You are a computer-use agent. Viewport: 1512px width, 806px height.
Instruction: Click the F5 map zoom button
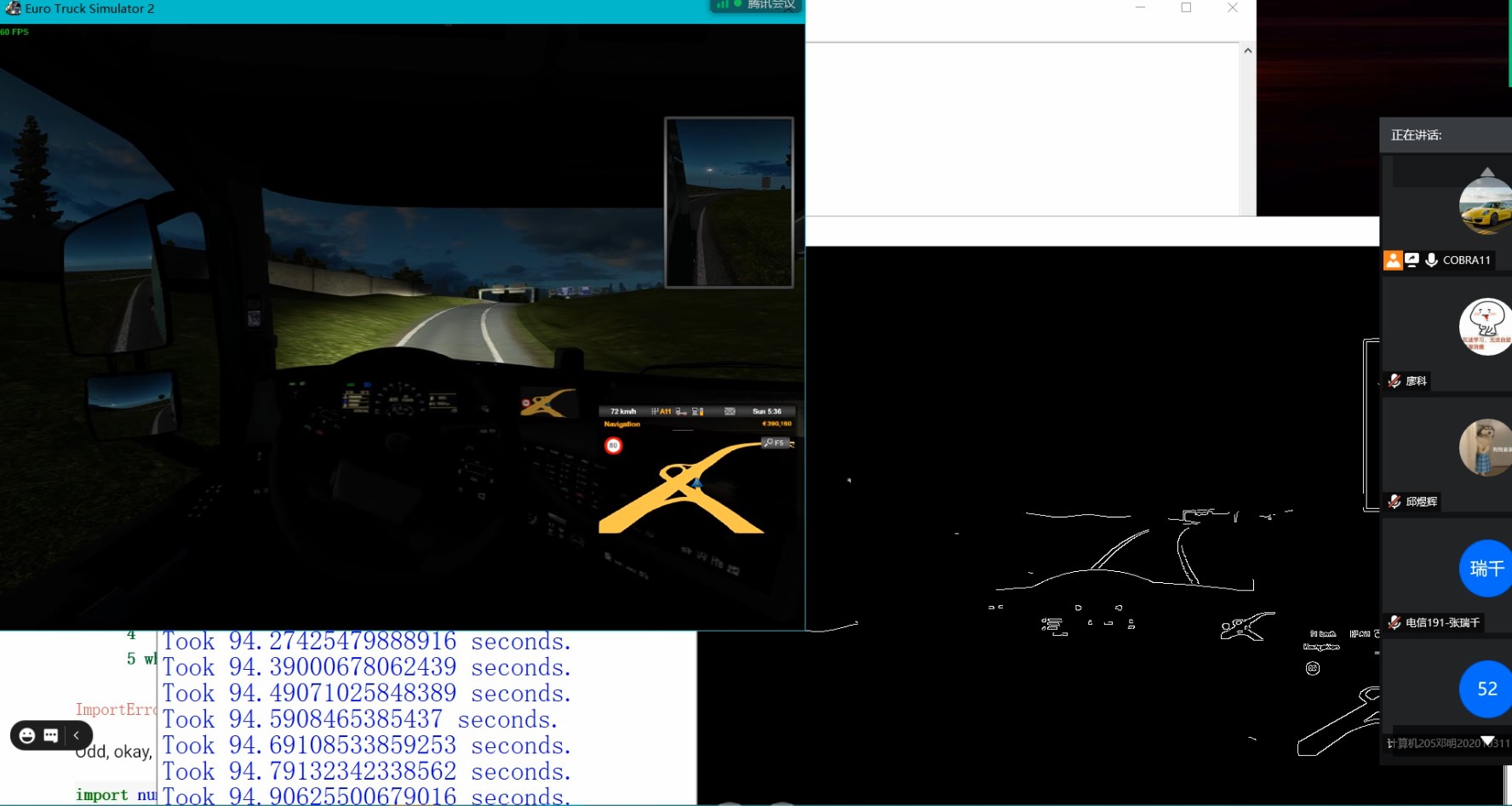774,443
